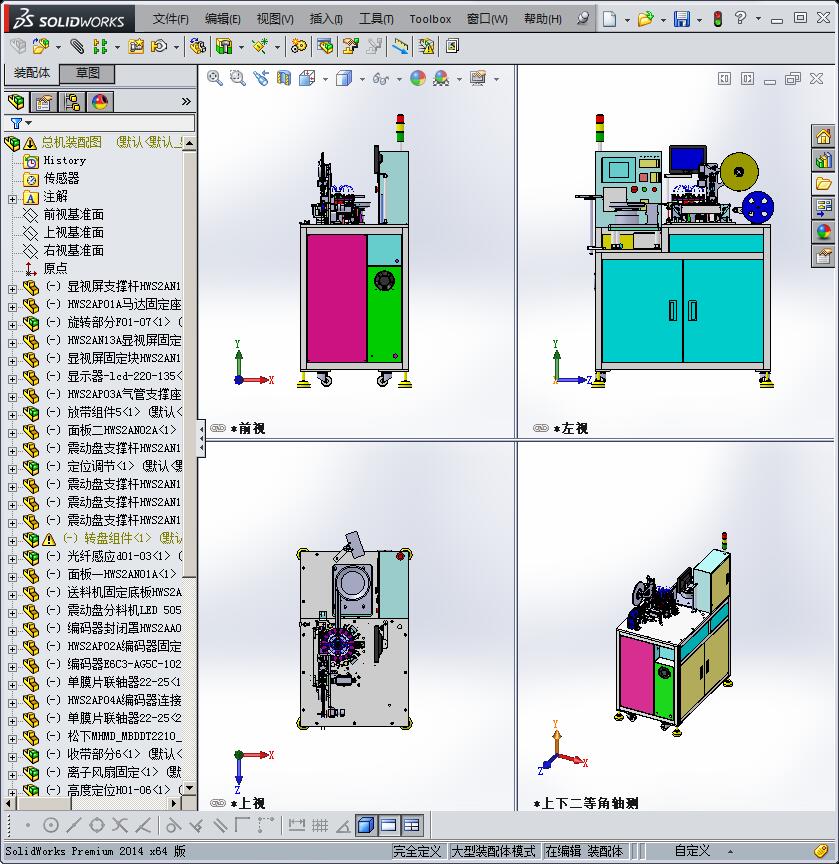Click the Edit Appearance color sphere icon
Viewport: 839px width, 864px height.
[418, 79]
